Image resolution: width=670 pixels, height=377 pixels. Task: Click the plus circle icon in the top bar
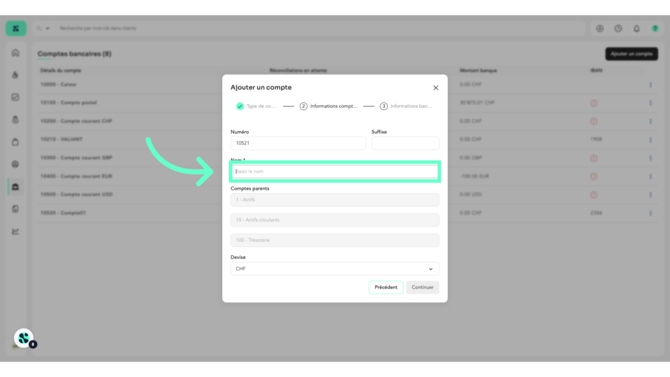(x=600, y=28)
